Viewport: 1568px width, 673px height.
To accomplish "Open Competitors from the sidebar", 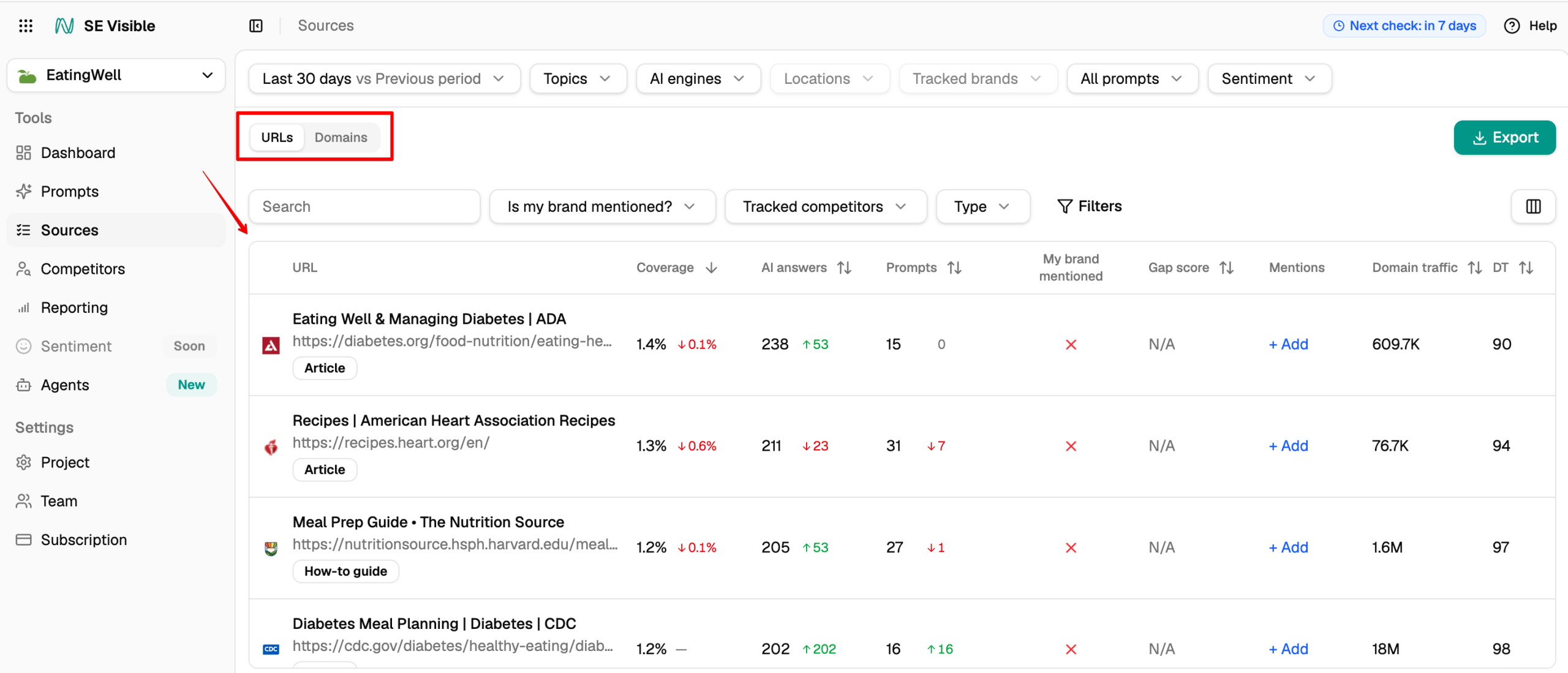I will pos(116,269).
